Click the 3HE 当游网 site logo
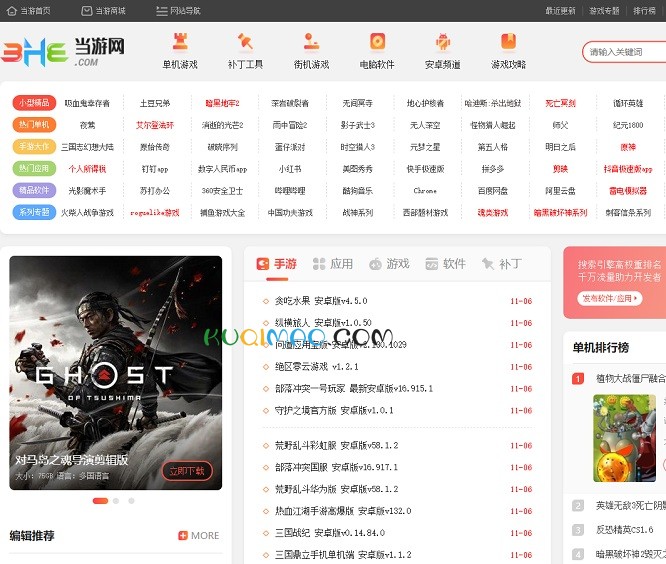The image size is (666, 564). (x=63, y=52)
